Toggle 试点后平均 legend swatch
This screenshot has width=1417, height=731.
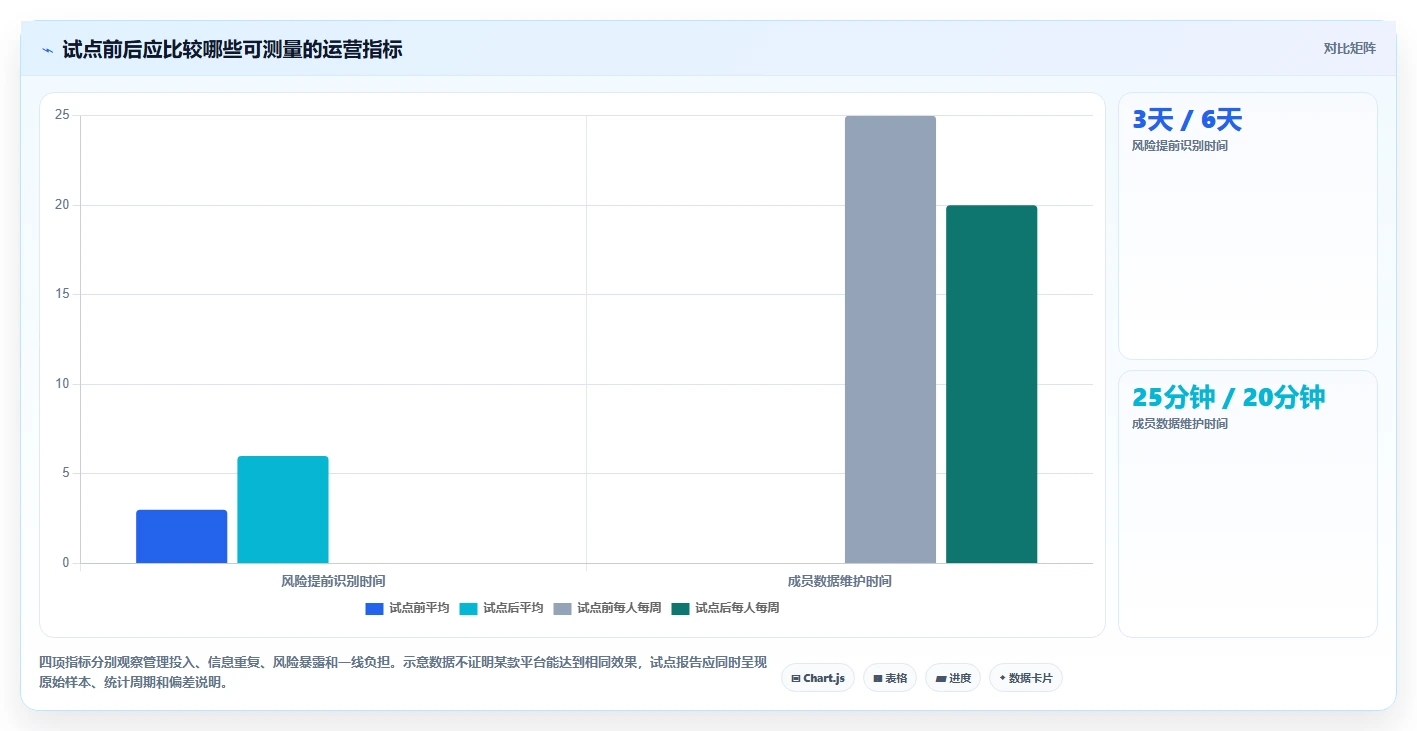pos(468,608)
